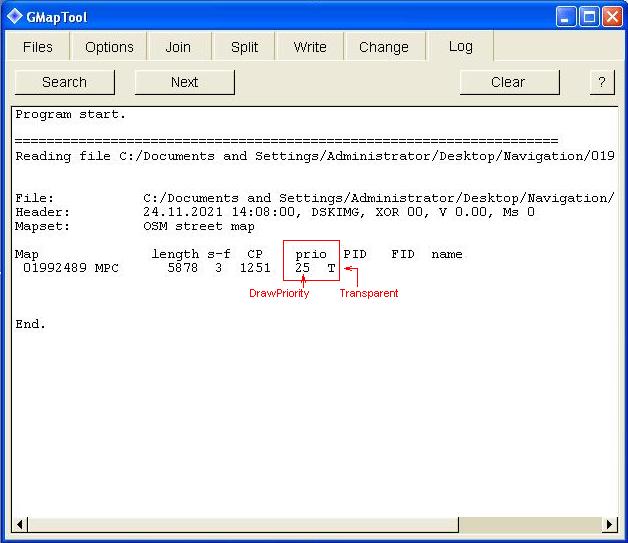
Task: Clear the log with the Clear button
Action: 508,82
